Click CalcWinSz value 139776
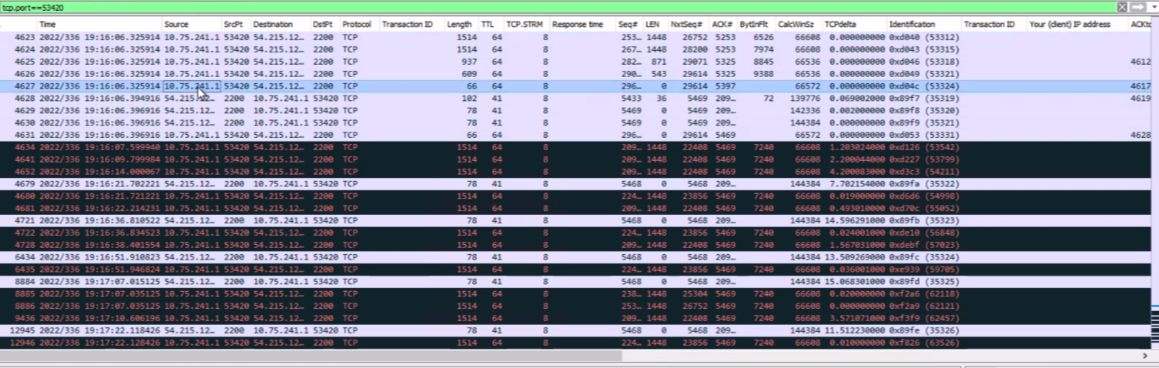Screen dimensions: 1159x368 pos(806,98)
